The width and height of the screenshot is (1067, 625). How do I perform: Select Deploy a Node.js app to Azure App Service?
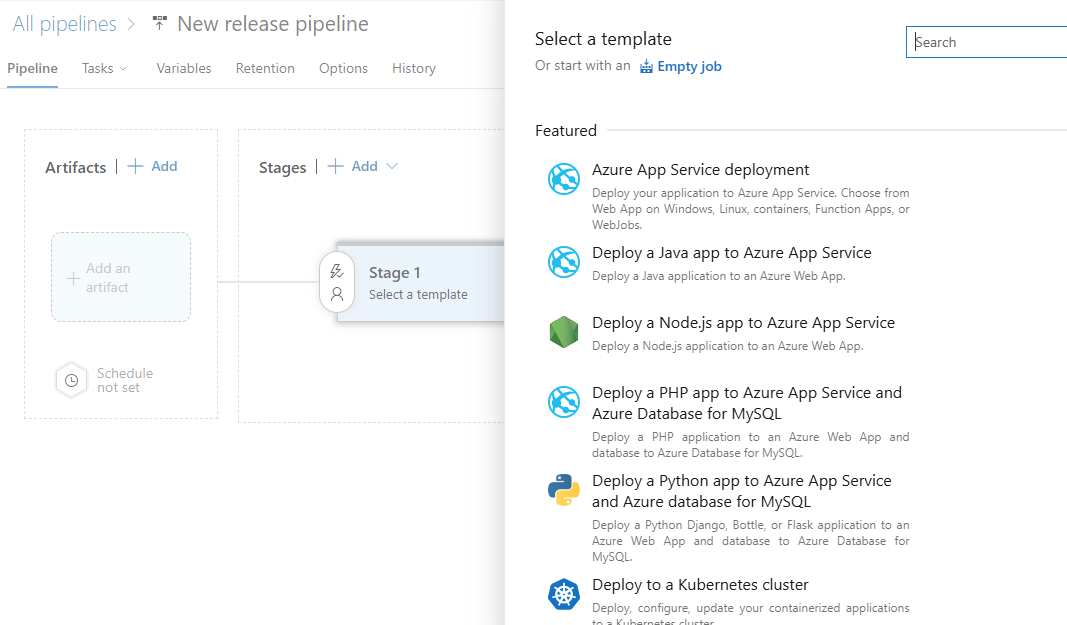pyautogui.click(x=743, y=323)
